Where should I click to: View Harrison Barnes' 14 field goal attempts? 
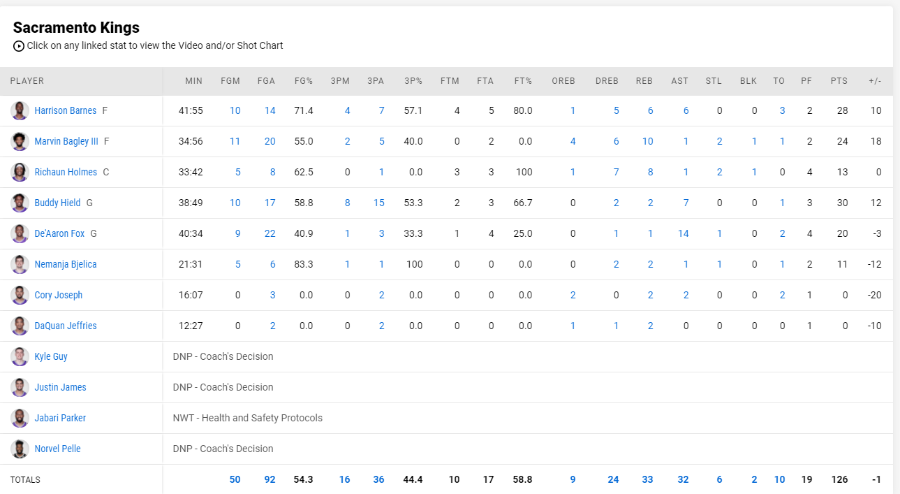pyautogui.click(x=270, y=111)
